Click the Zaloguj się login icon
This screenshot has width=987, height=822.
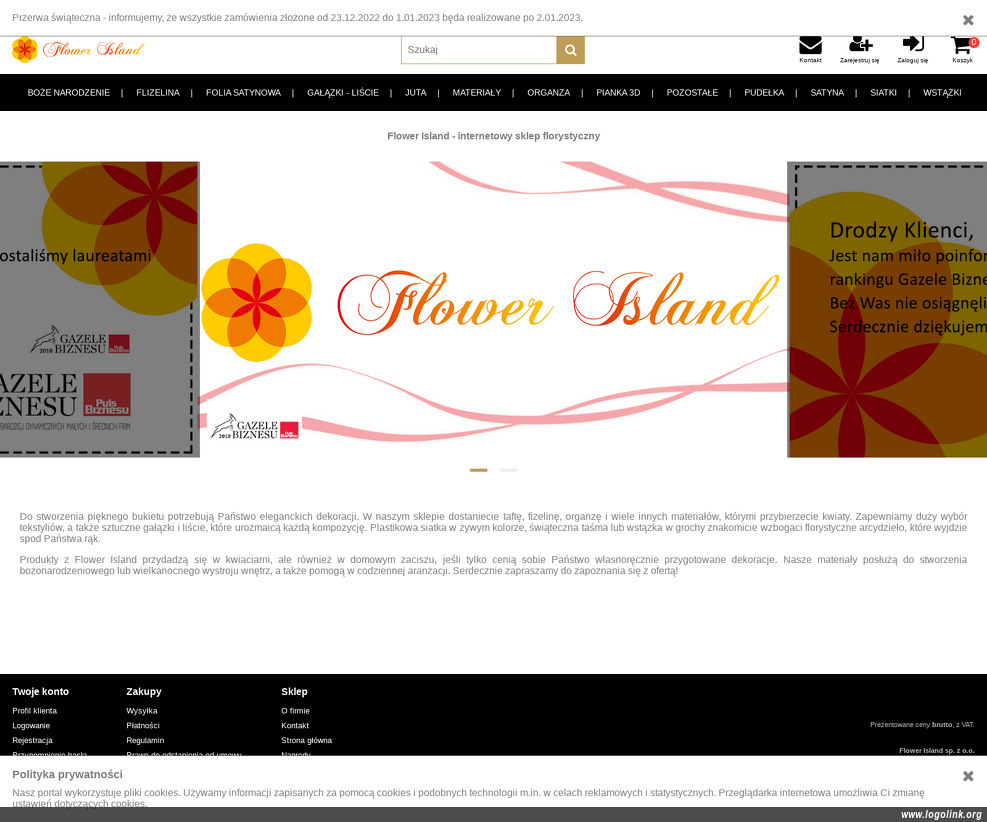coord(913,49)
